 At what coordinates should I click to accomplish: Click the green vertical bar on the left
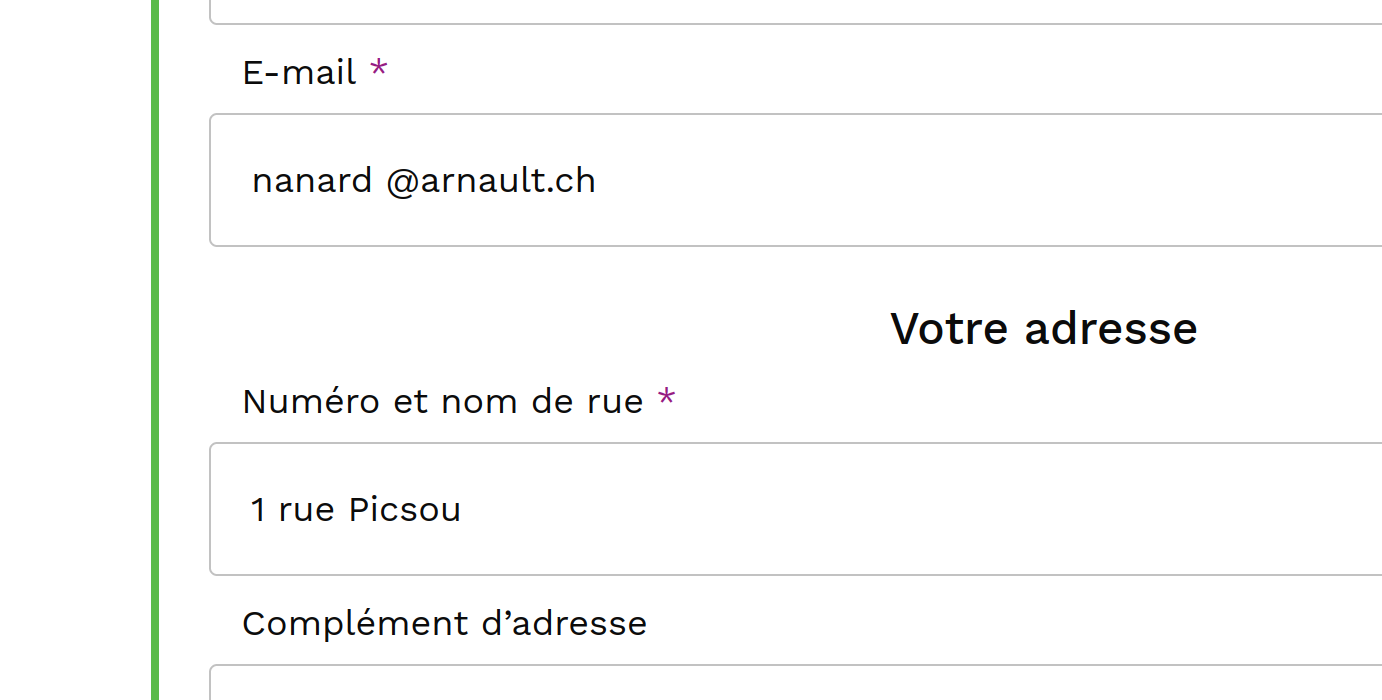(155, 350)
